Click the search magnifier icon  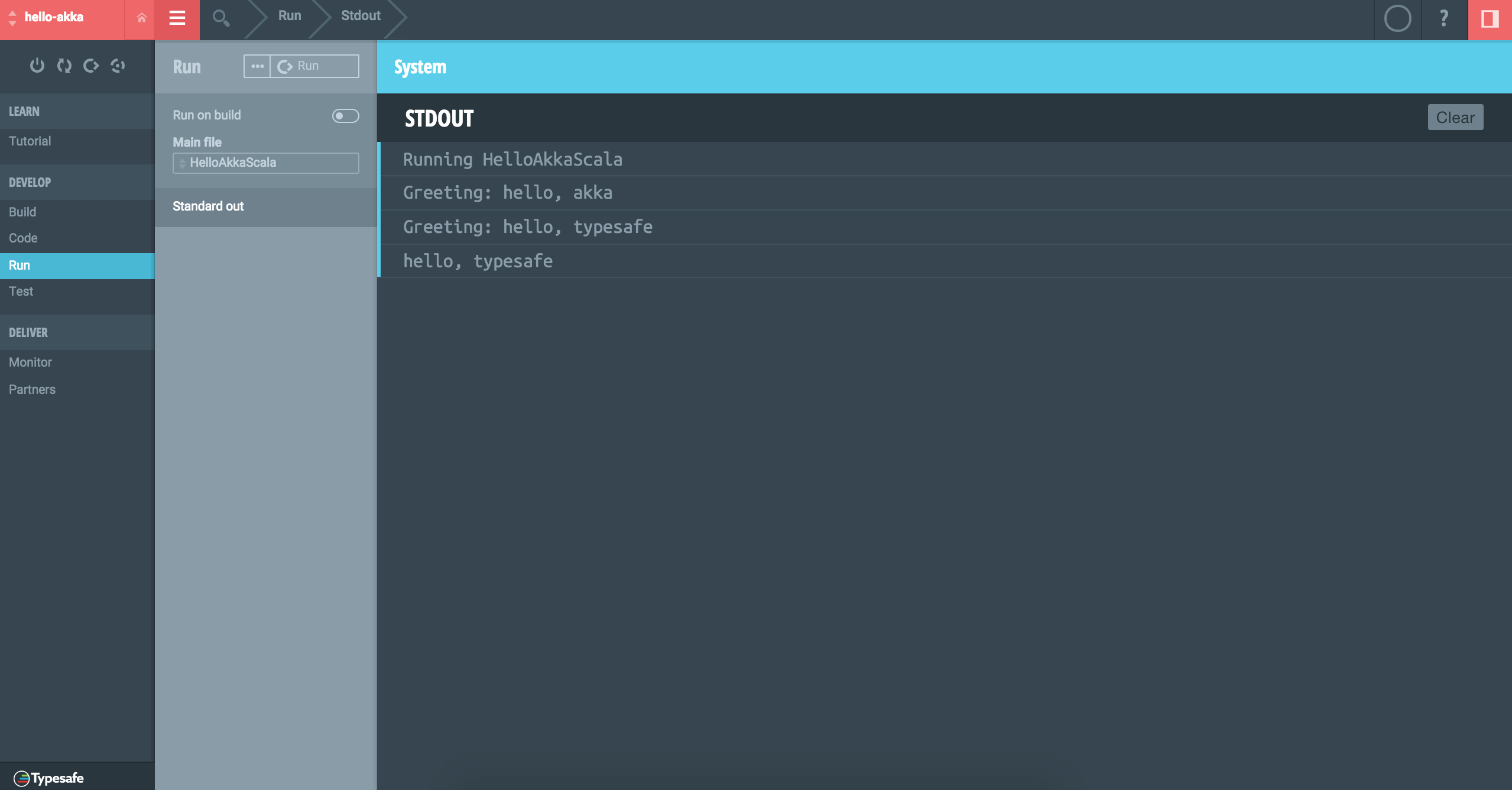(x=221, y=19)
